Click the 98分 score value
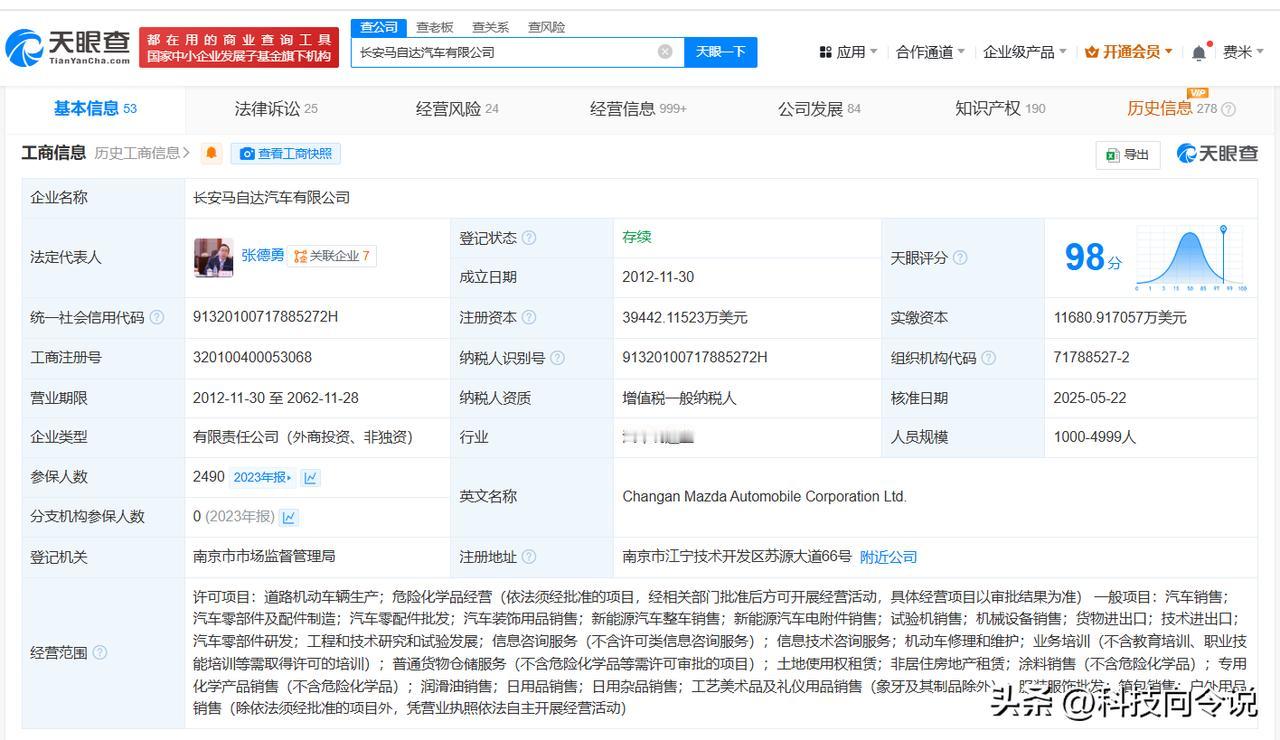The height and width of the screenshot is (740, 1280). [1093, 258]
